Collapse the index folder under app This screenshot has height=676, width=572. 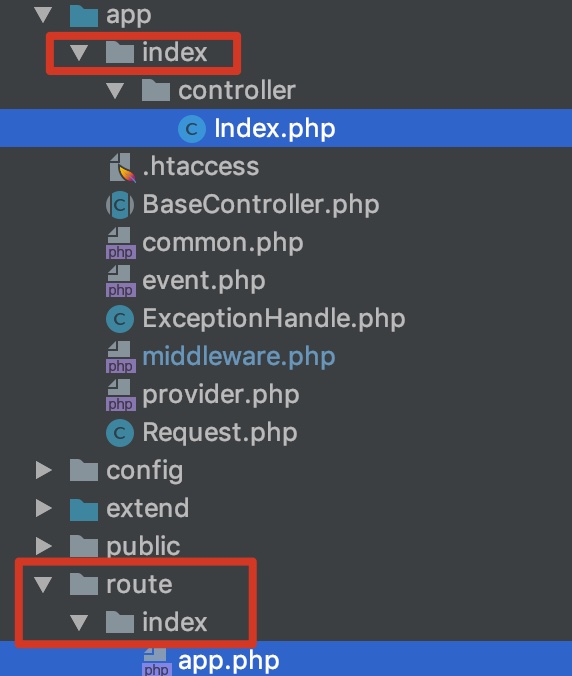tap(79, 53)
